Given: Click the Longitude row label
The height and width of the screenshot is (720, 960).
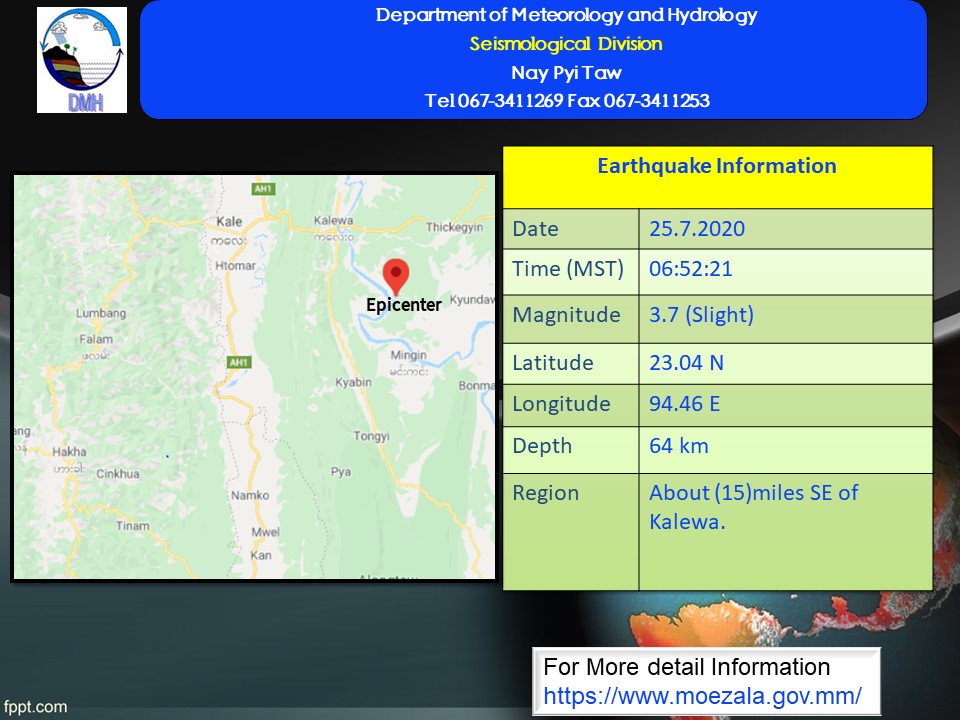Looking at the screenshot, I should tap(561, 404).
